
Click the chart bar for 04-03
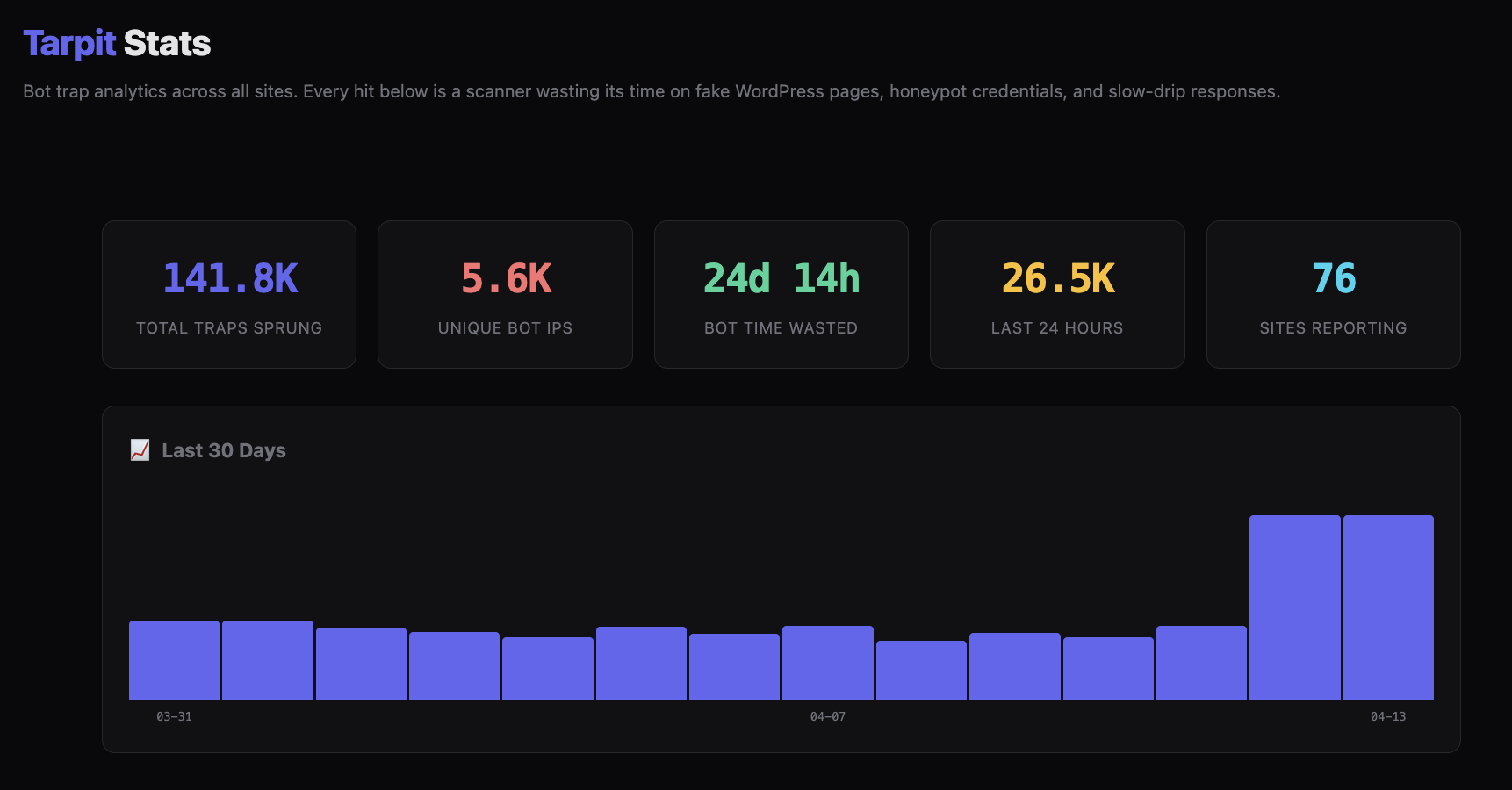pos(454,666)
